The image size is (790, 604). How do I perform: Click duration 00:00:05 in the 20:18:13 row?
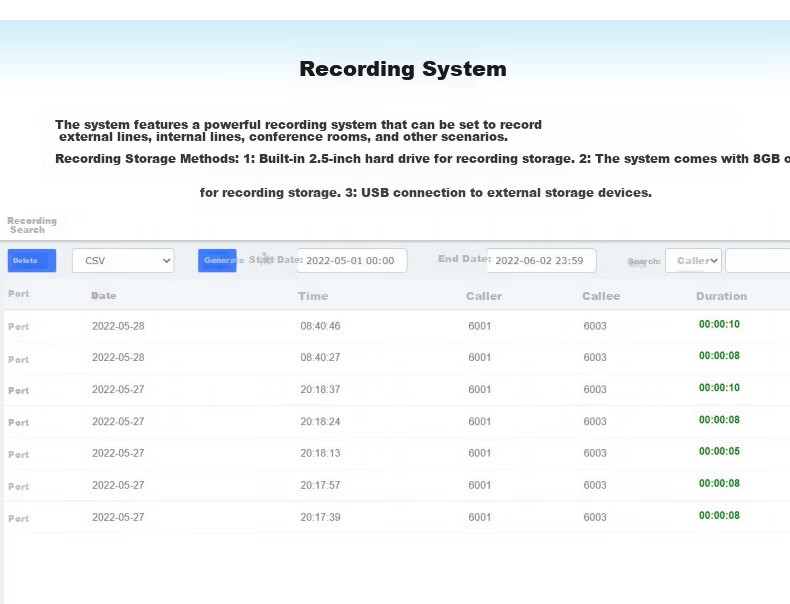pos(719,451)
